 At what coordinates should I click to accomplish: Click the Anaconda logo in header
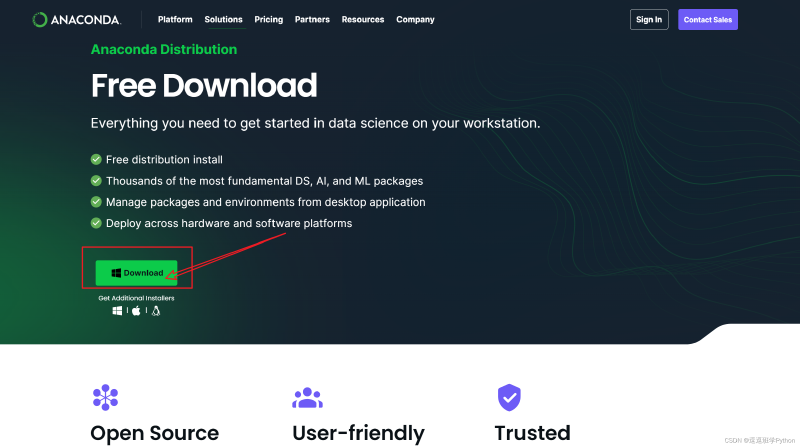click(x=77, y=19)
